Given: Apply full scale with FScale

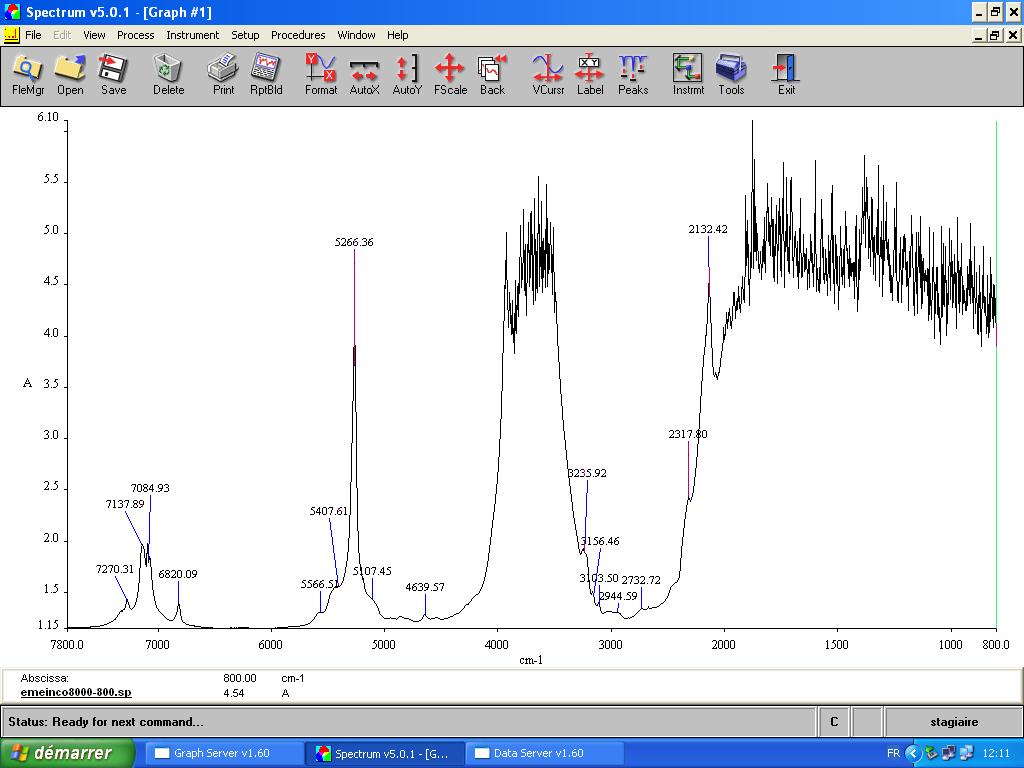Looking at the screenshot, I should coord(450,75).
